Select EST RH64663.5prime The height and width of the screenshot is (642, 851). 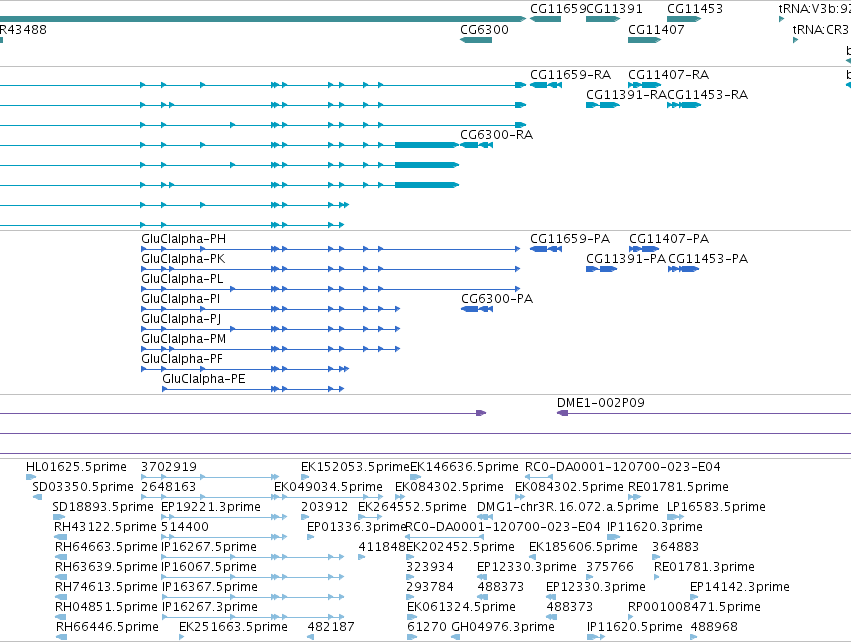106,547
